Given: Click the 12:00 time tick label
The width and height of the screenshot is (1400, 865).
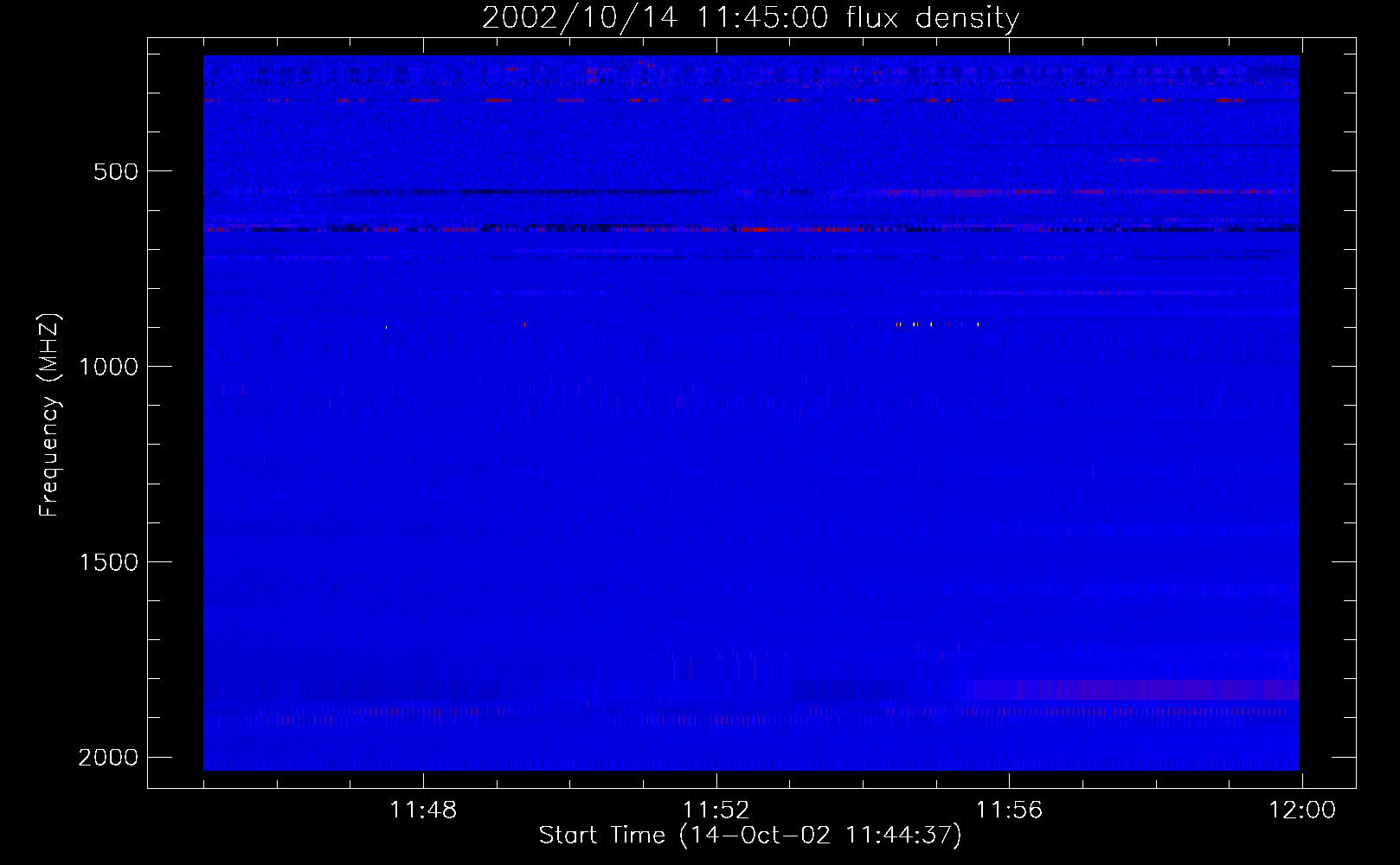Looking at the screenshot, I should click(x=1302, y=811).
